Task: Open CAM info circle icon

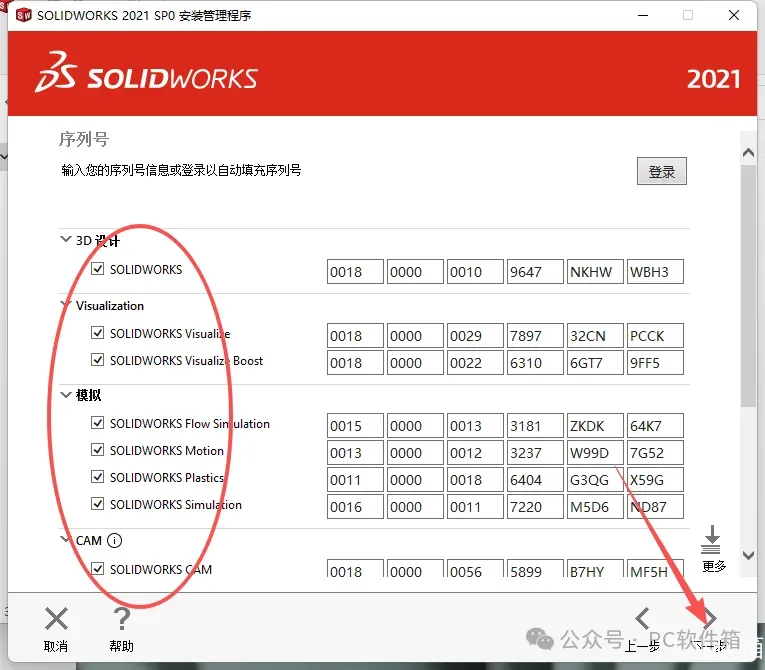Action: 114,541
